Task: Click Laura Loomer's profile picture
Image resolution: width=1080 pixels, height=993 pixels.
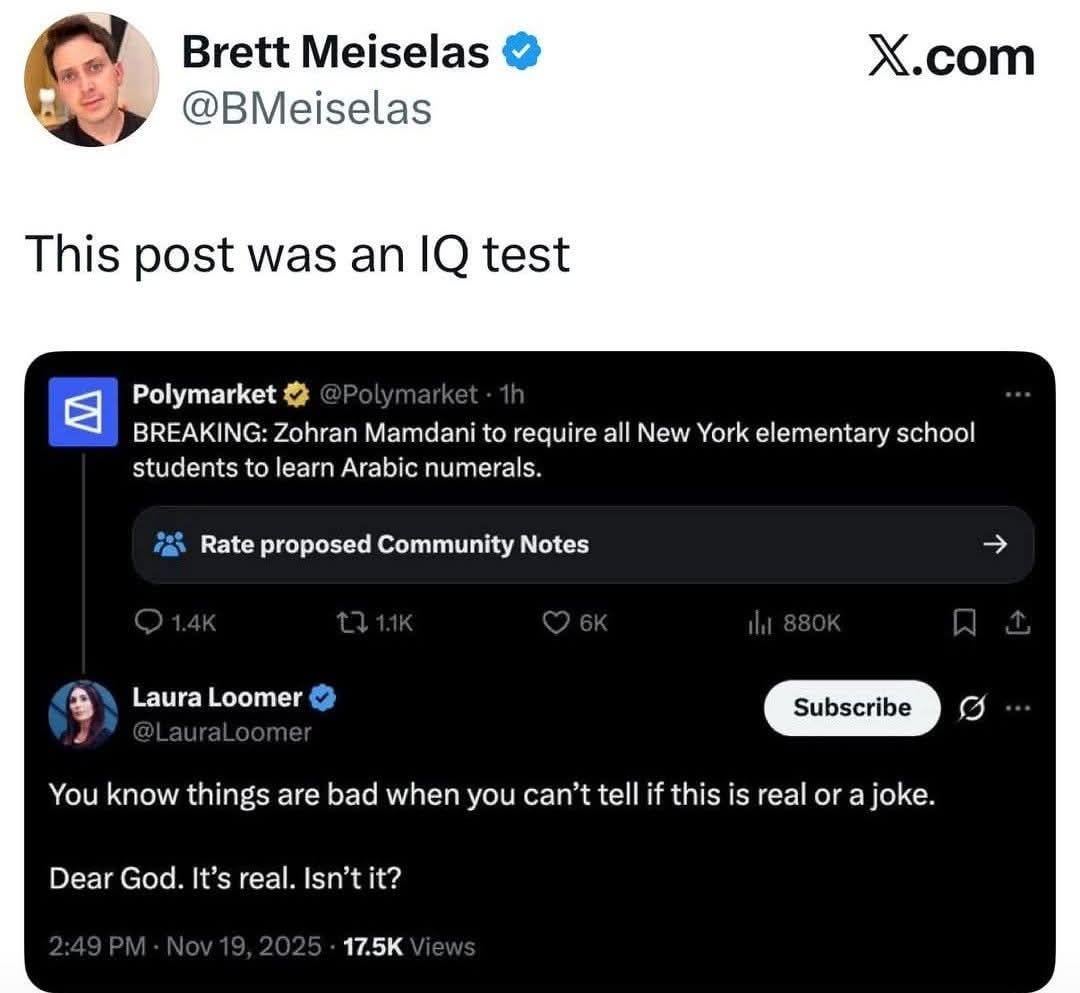Action: tap(83, 715)
